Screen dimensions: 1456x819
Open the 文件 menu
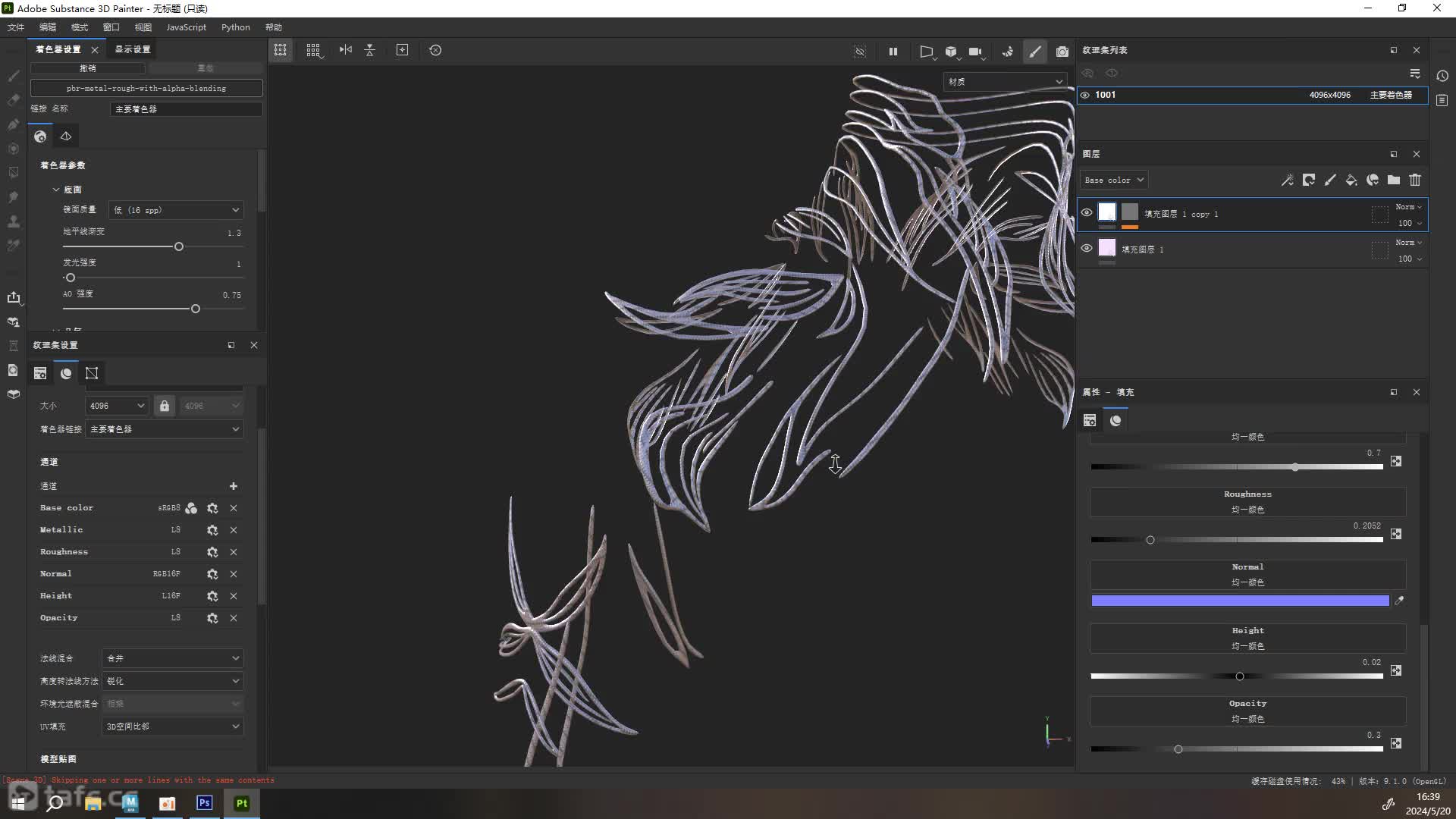16,27
